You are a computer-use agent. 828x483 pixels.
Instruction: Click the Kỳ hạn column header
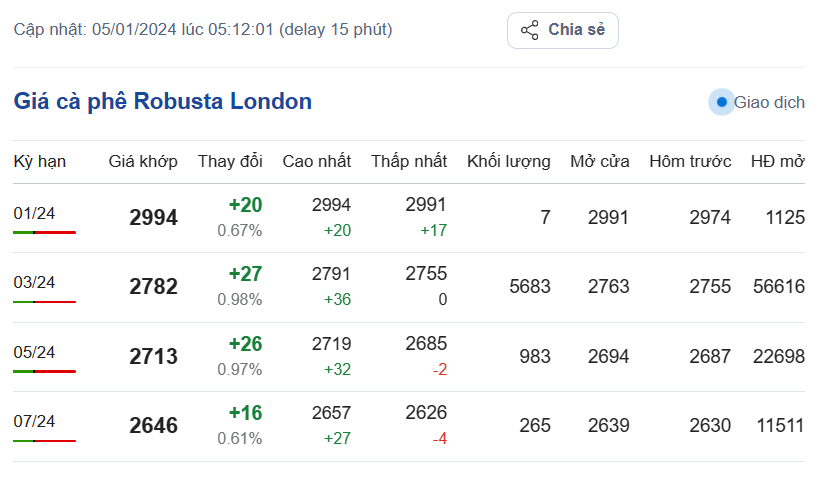[x=40, y=161]
